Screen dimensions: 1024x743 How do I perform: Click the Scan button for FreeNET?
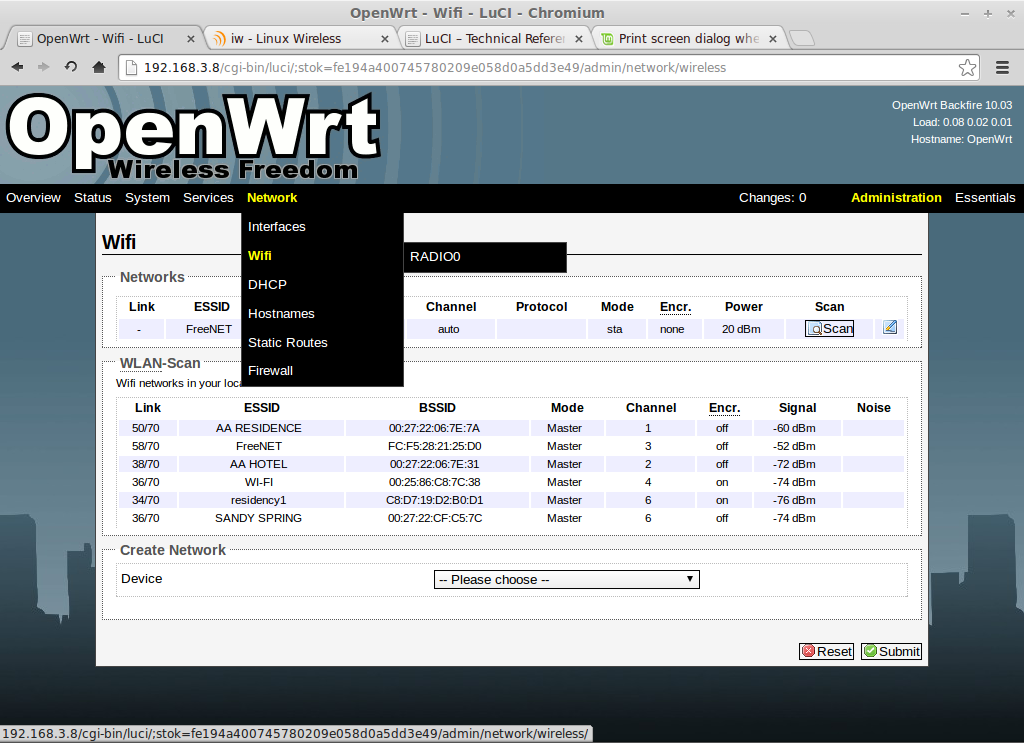pyautogui.click(x=829, y=328)
